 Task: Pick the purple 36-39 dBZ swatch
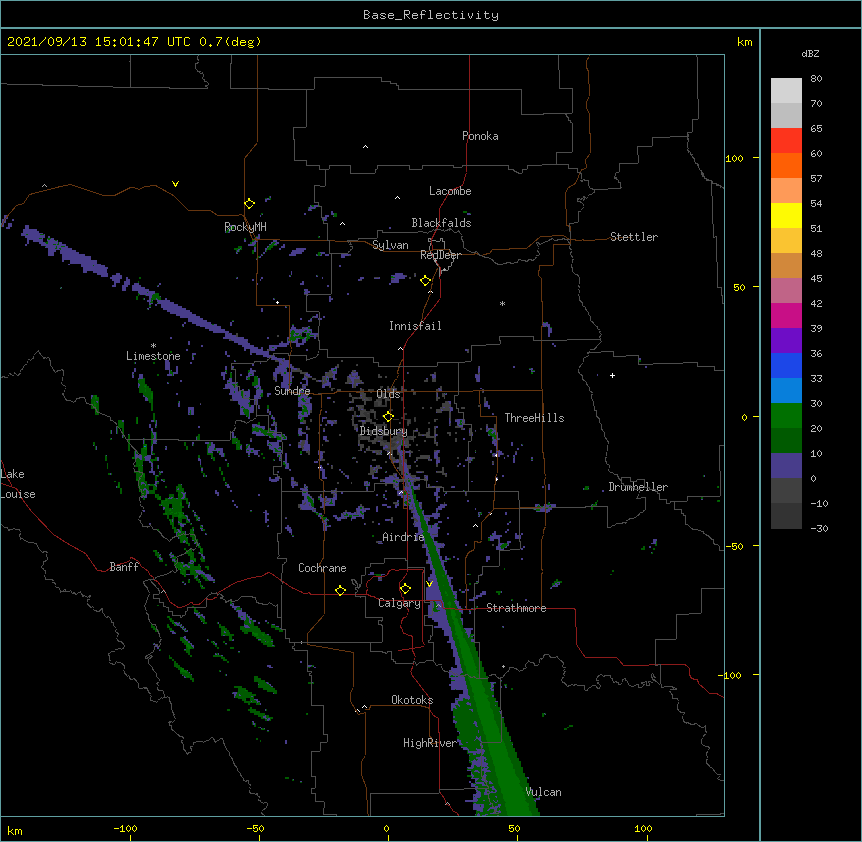[x=786, y=341]
